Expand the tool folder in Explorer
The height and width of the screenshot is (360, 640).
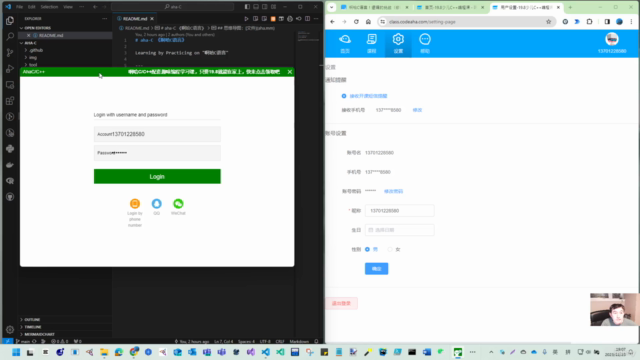[x=33, y=64]
